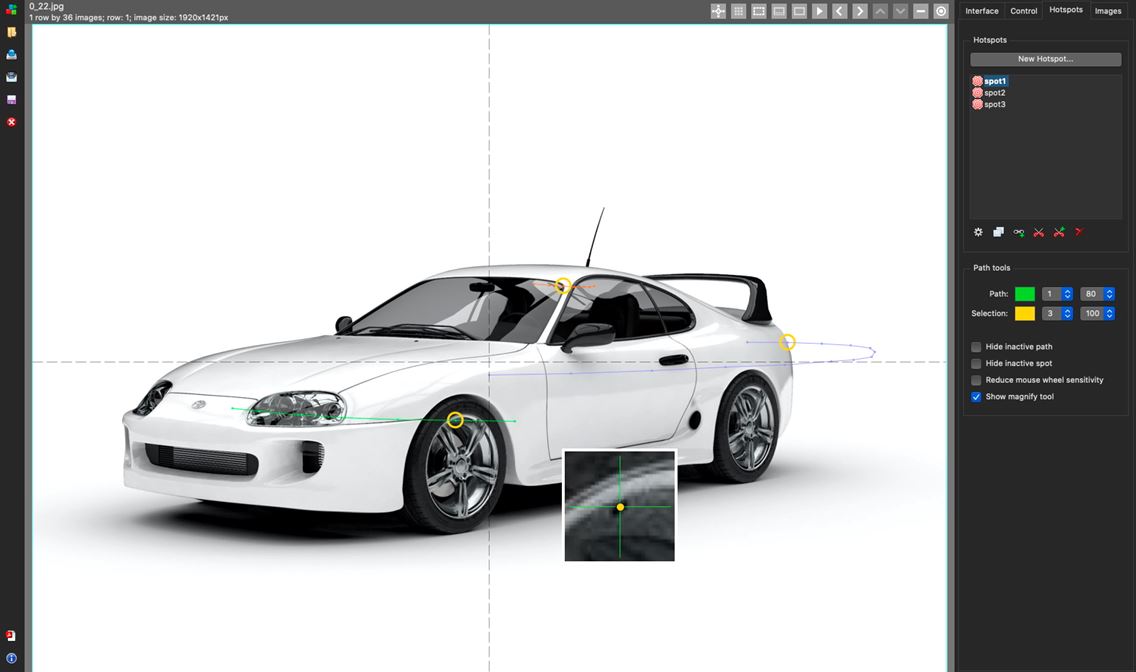Advance to next image with right chevron
Screen dimensions: 1136x672
point(860,11)
